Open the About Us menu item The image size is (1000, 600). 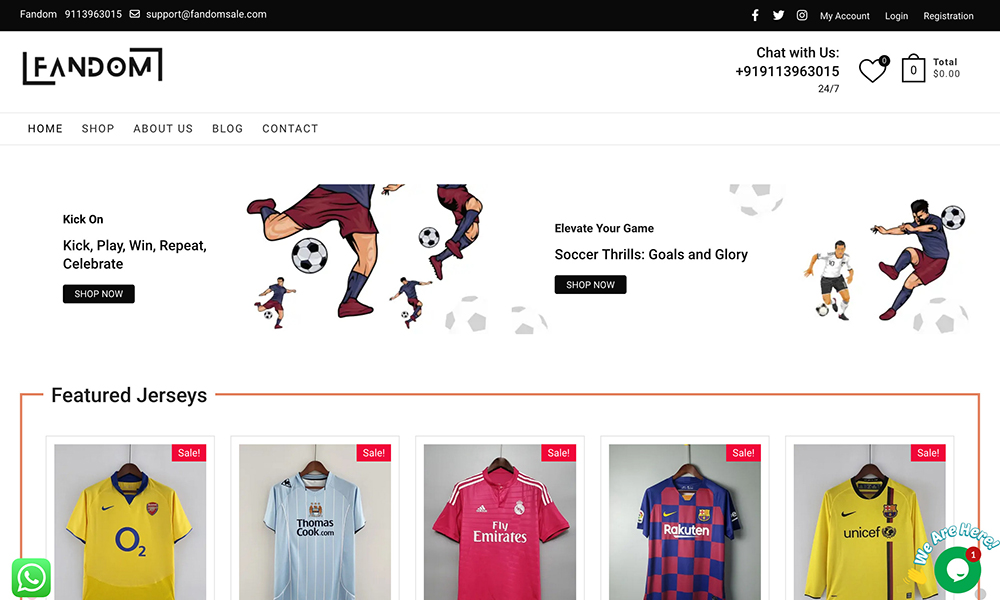tap(163, 129)
